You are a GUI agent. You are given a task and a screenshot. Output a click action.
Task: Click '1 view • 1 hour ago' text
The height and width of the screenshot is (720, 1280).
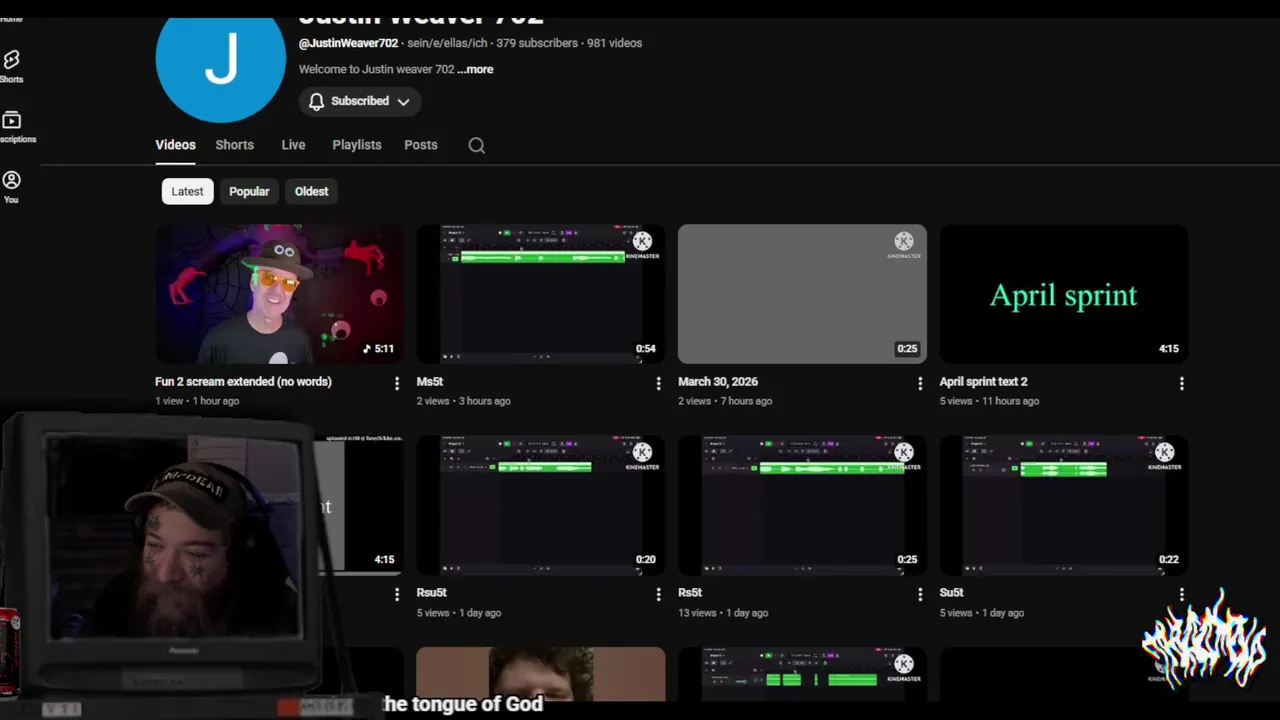pos(197,401)
